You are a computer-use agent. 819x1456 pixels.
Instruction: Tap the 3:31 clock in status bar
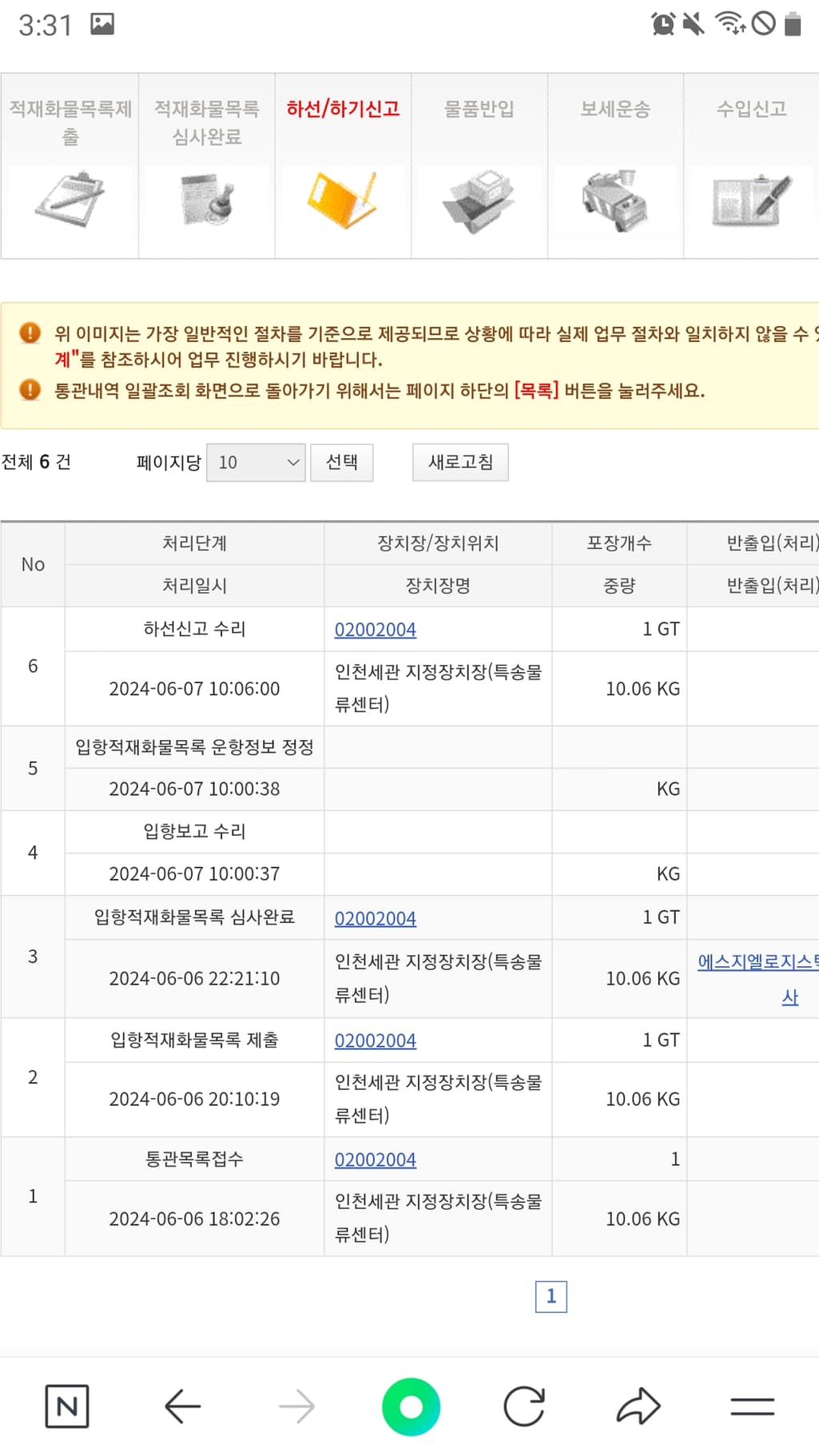(x=46, y=26)
